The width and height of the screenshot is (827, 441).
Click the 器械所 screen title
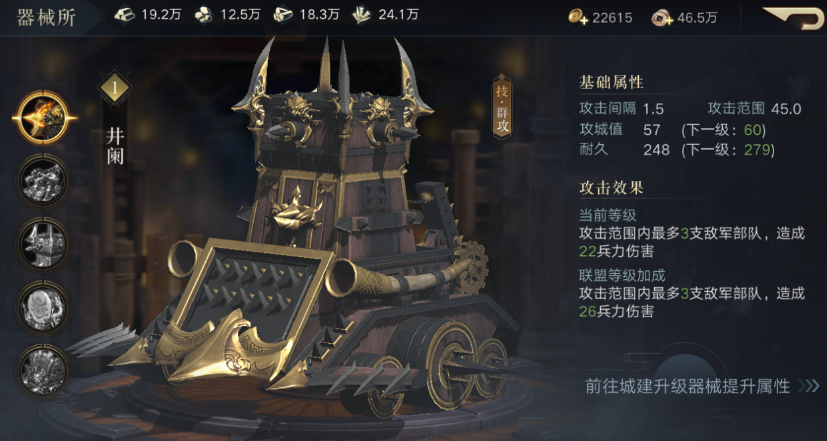(x=46, y=18)
